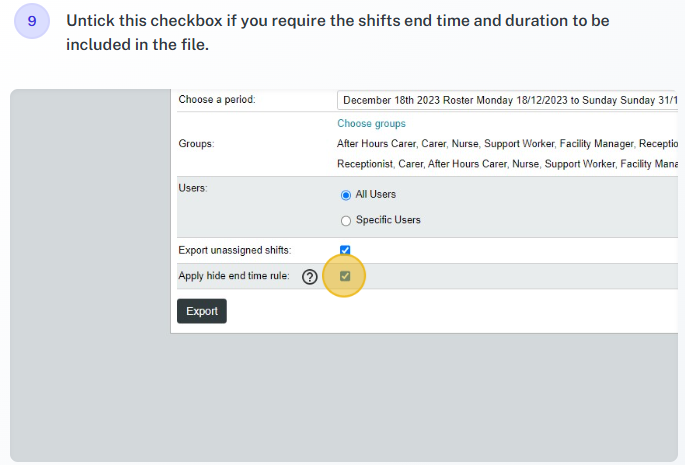The image size is (685, 465).
Task: Select the Specific Users radio option
Action: [346, 221]
